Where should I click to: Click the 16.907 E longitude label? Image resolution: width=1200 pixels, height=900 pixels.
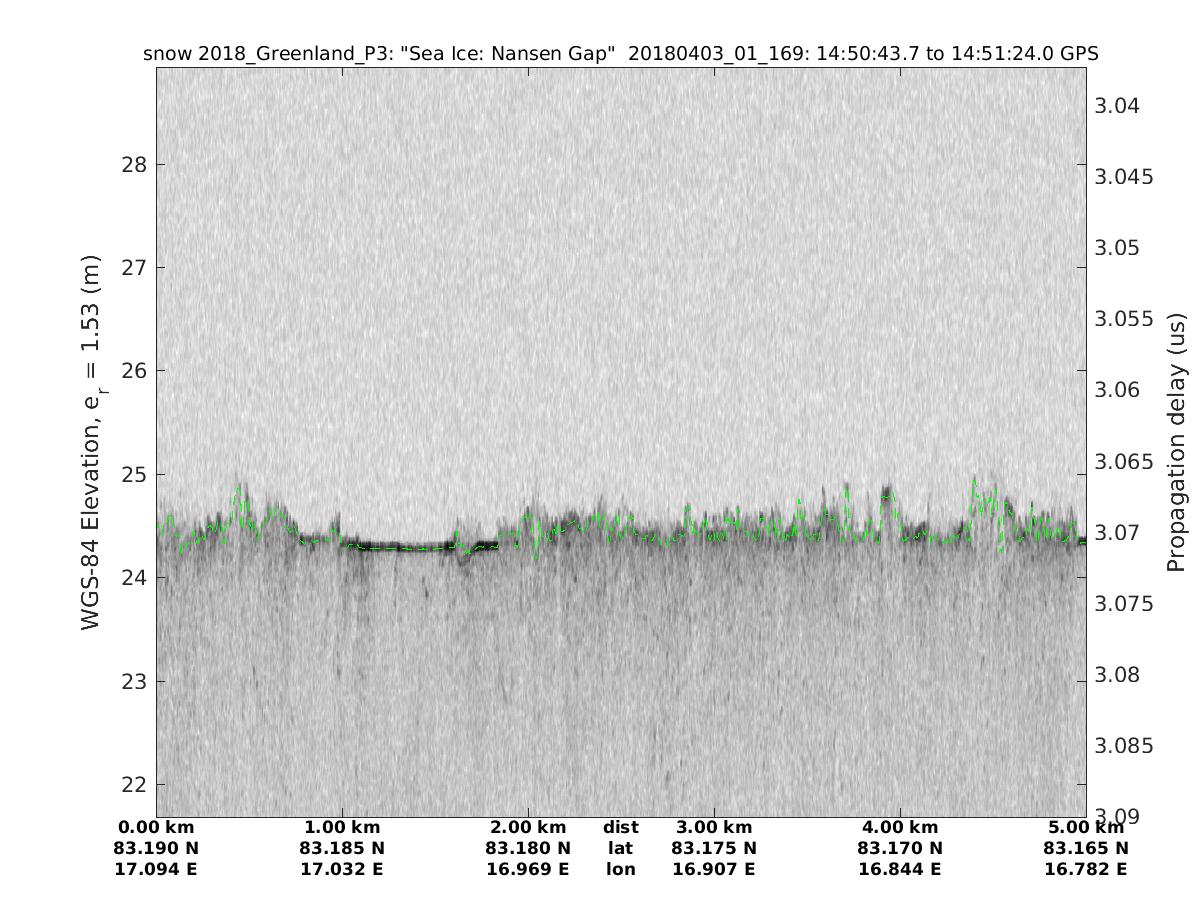(x=714, y=869)
